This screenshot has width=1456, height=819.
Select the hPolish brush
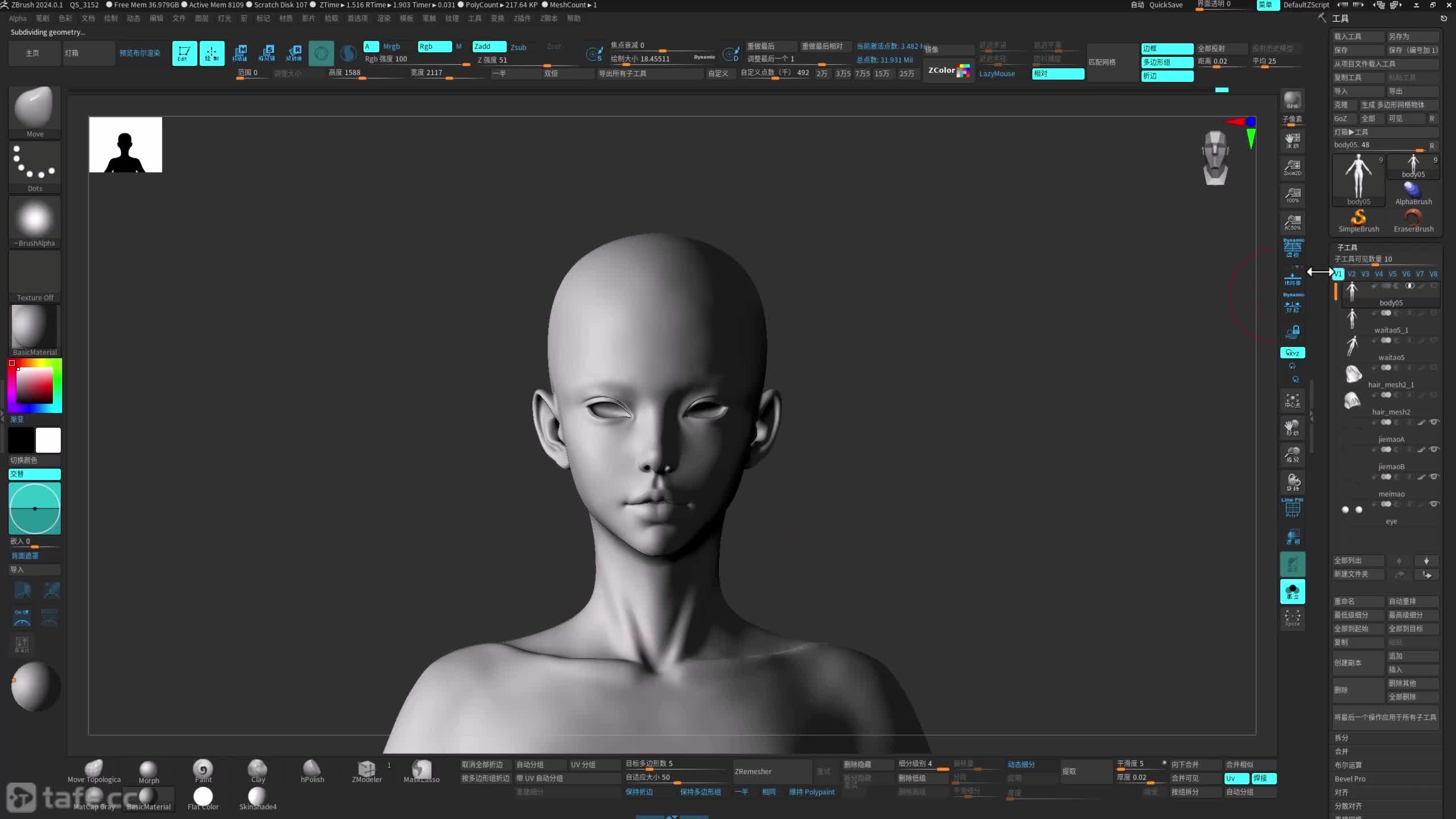(x=312, y=771)
